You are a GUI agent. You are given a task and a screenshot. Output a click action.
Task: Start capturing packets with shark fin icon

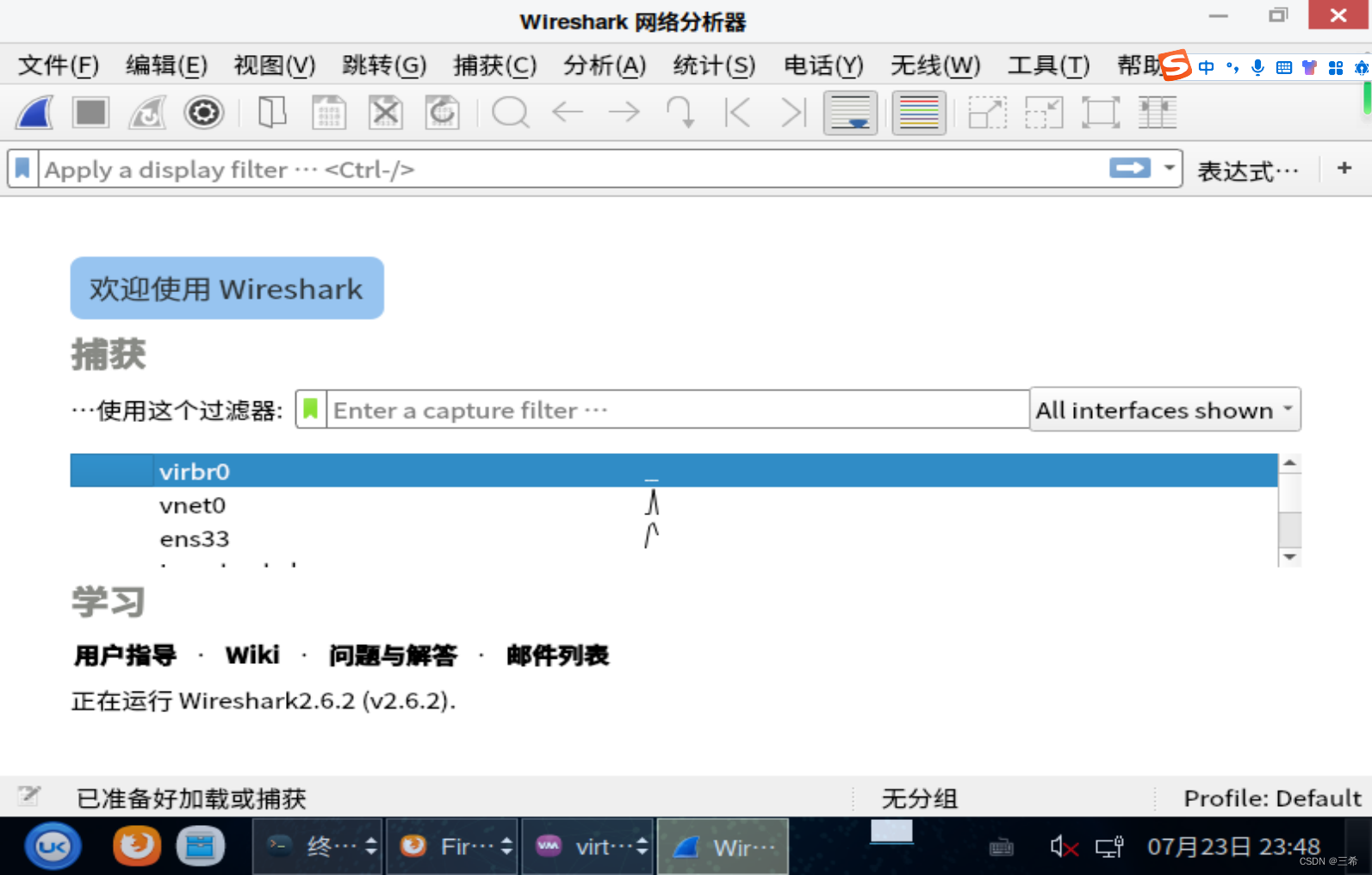[x=35, y=113]
